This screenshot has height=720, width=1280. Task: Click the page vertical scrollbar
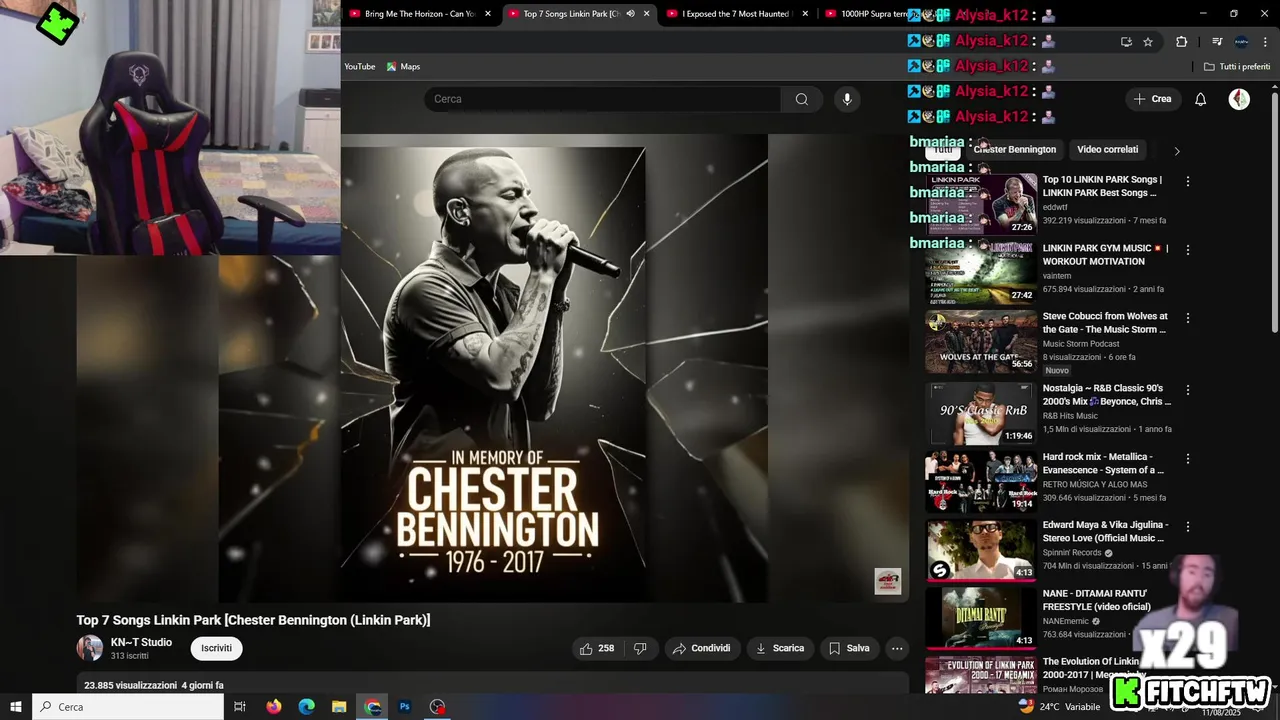(1274, 210)
